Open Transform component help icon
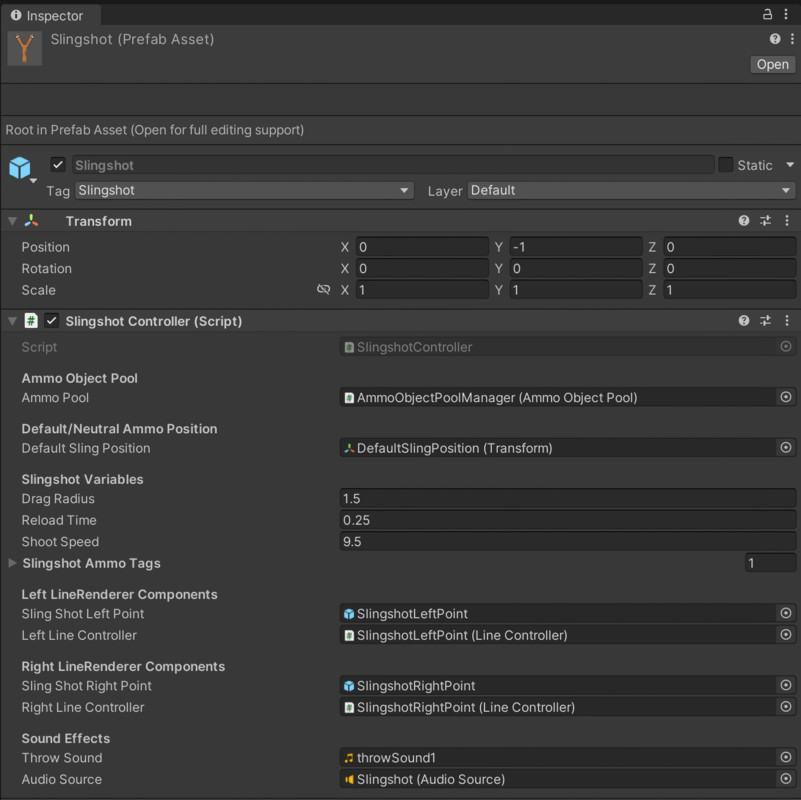 [x=744, y=221]
